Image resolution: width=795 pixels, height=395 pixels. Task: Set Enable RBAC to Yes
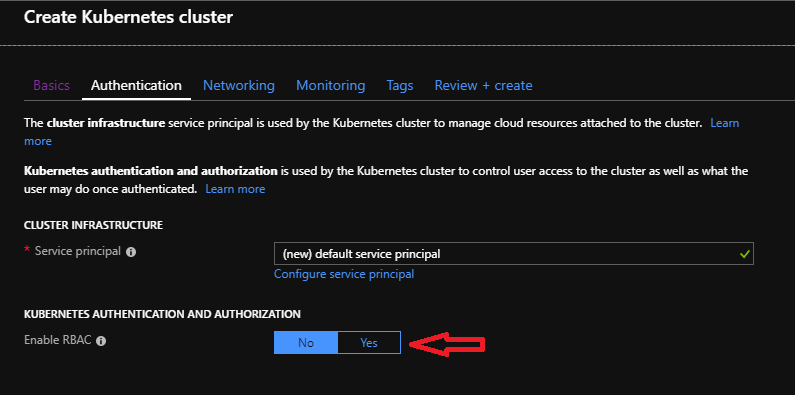[x=369, y=343]
